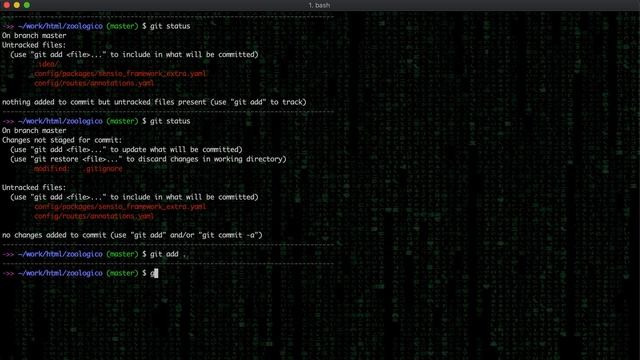This screenshot has height=360, width=640.
Task: Click the "modified: .gitignore" line
Action: [78, 169]
